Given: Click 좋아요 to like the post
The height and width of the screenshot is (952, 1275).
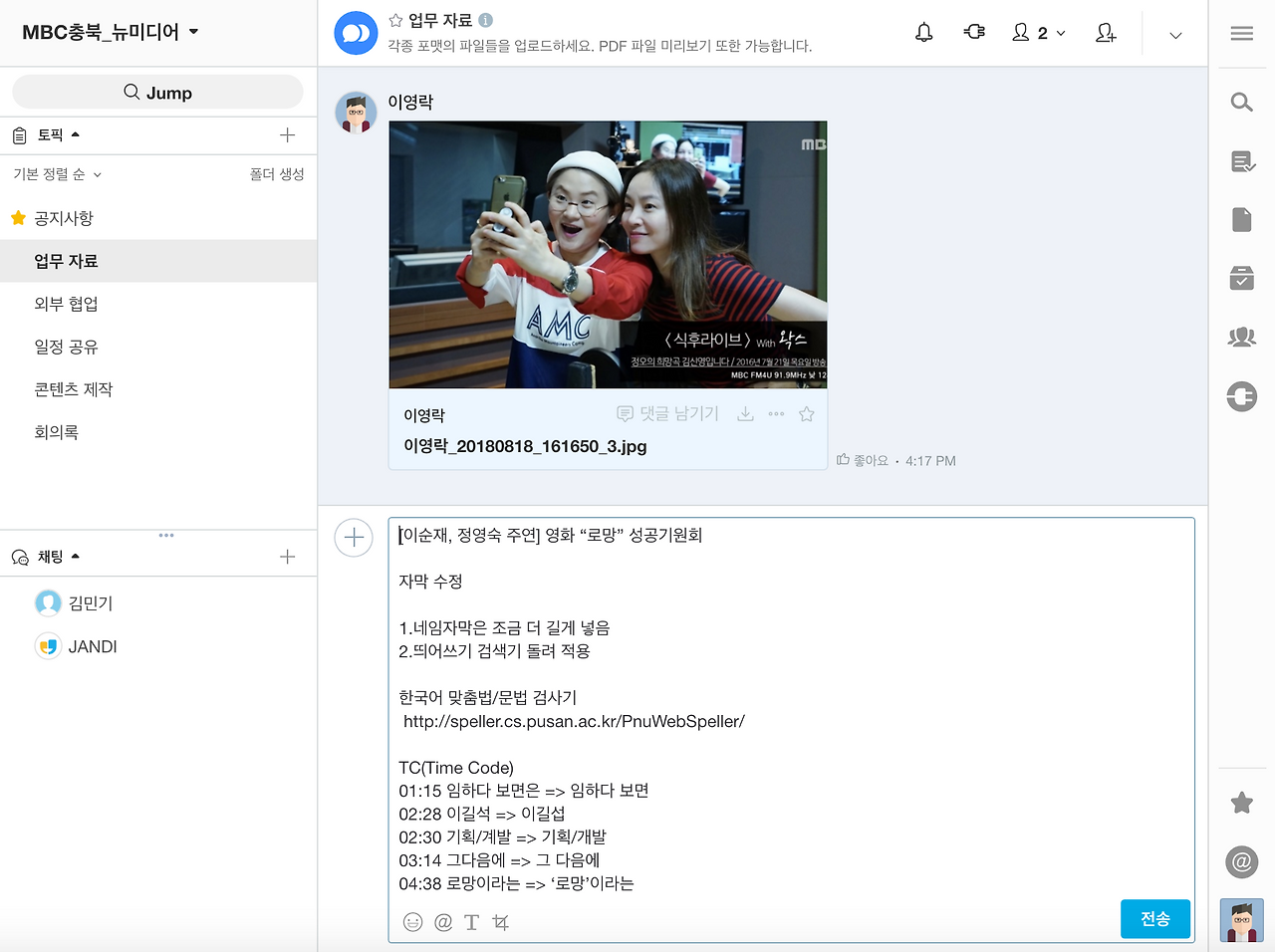Looking at the screenshot, I should 862,460.
